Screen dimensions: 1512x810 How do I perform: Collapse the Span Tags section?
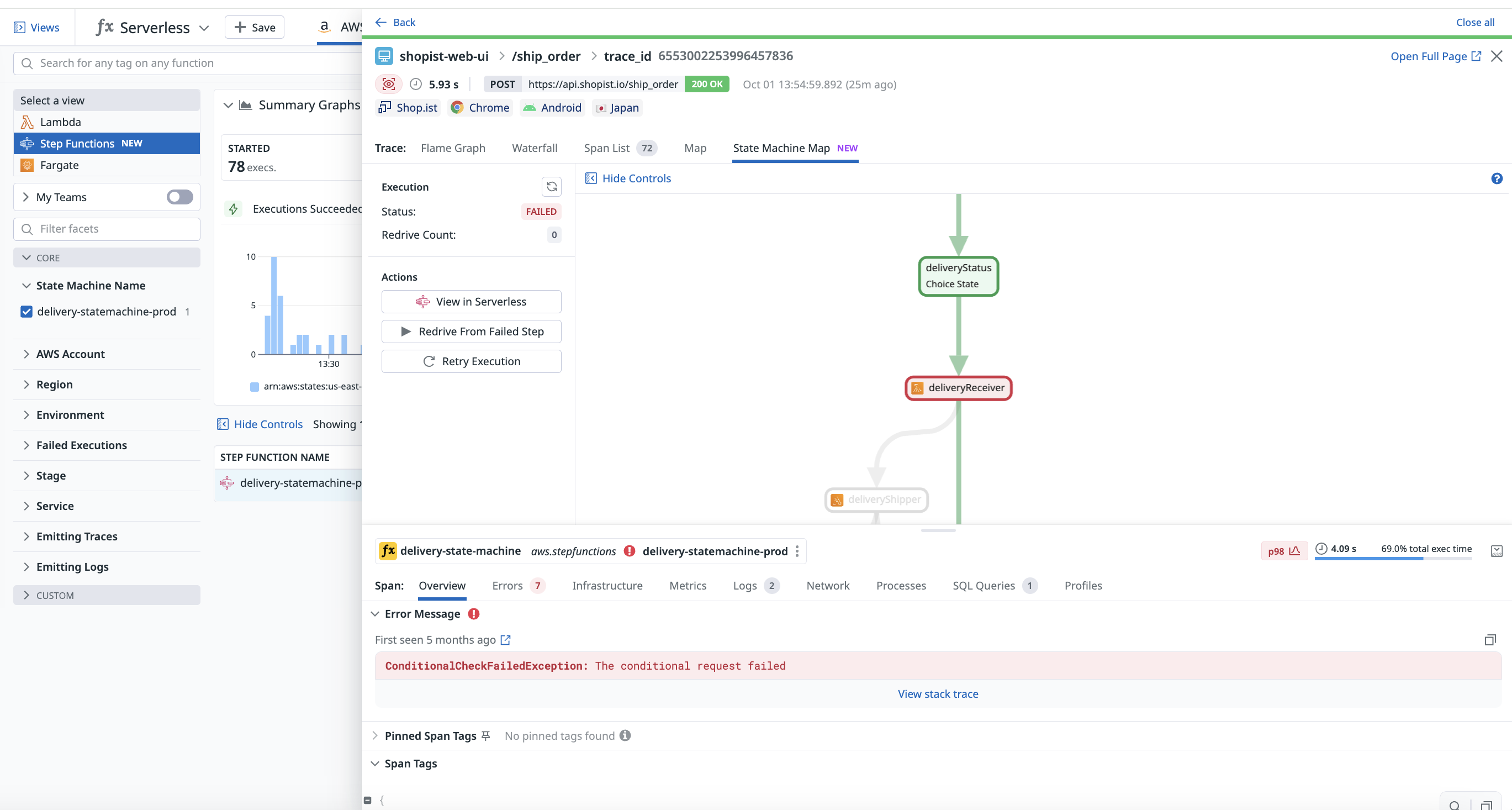pos(375,764)
